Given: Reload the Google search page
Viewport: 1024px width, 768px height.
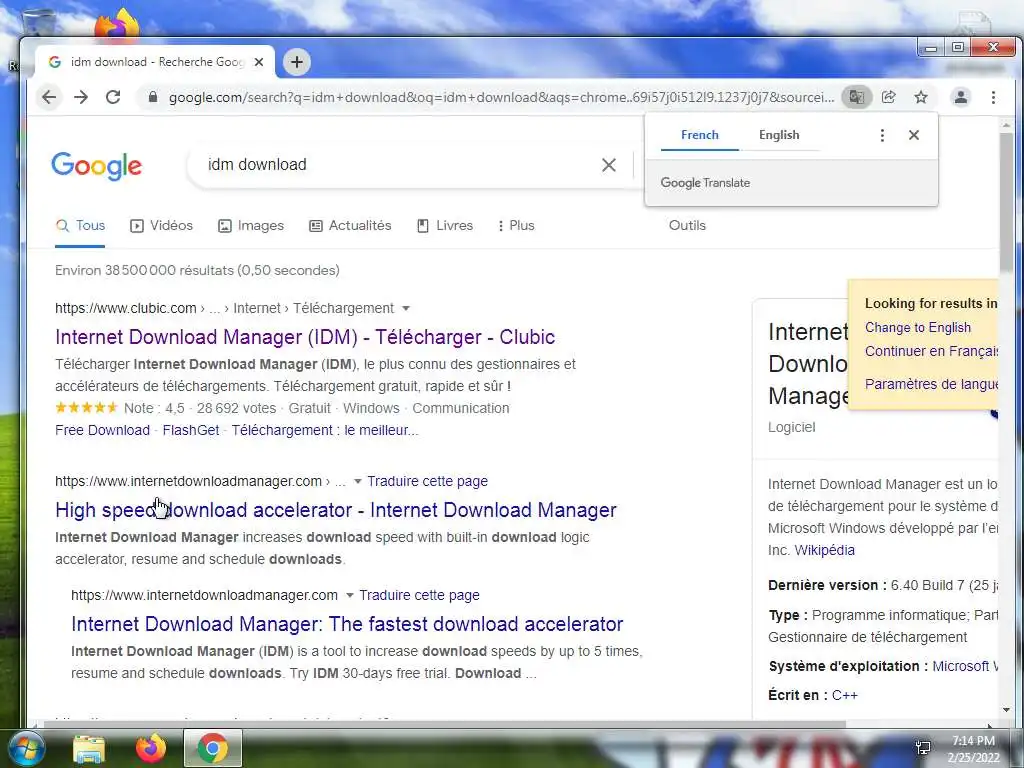Looking at the screenshot, I should tap(113, 97).
